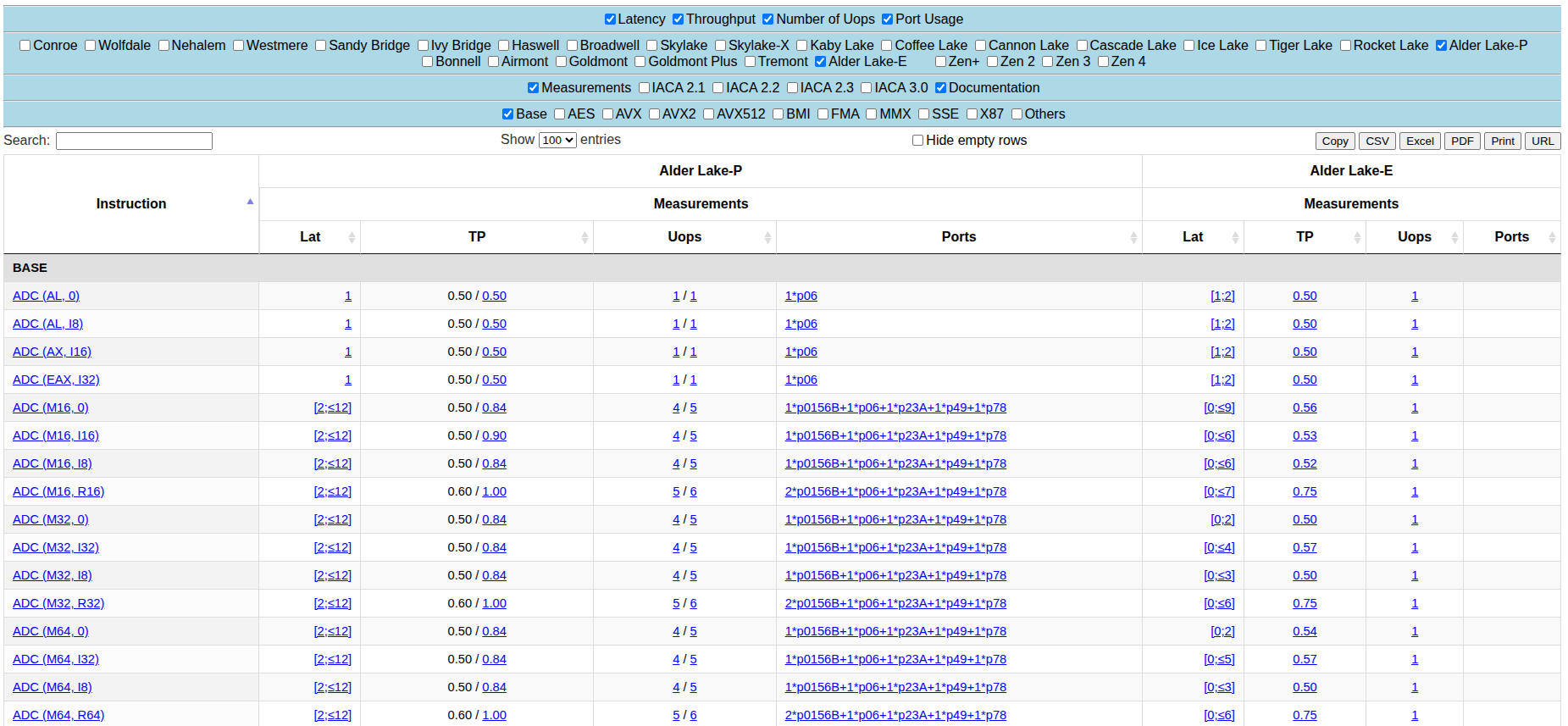The width and height of the screenshot is (1568, 726).
Task: Click the Print button
Action: click(1503, 141)
